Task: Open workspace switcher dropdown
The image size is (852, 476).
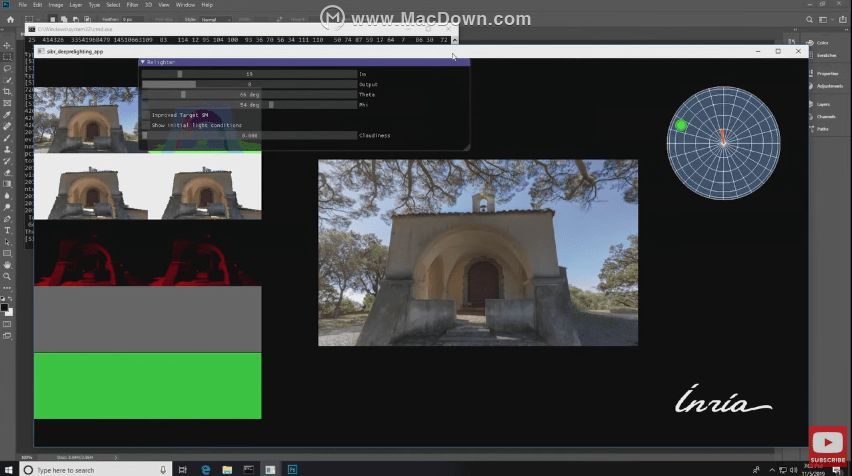Action: coord(825,20)
